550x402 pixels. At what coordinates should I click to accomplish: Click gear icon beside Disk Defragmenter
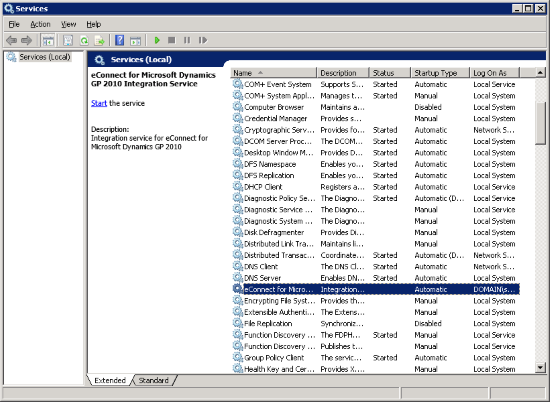[x=238, y=232]
